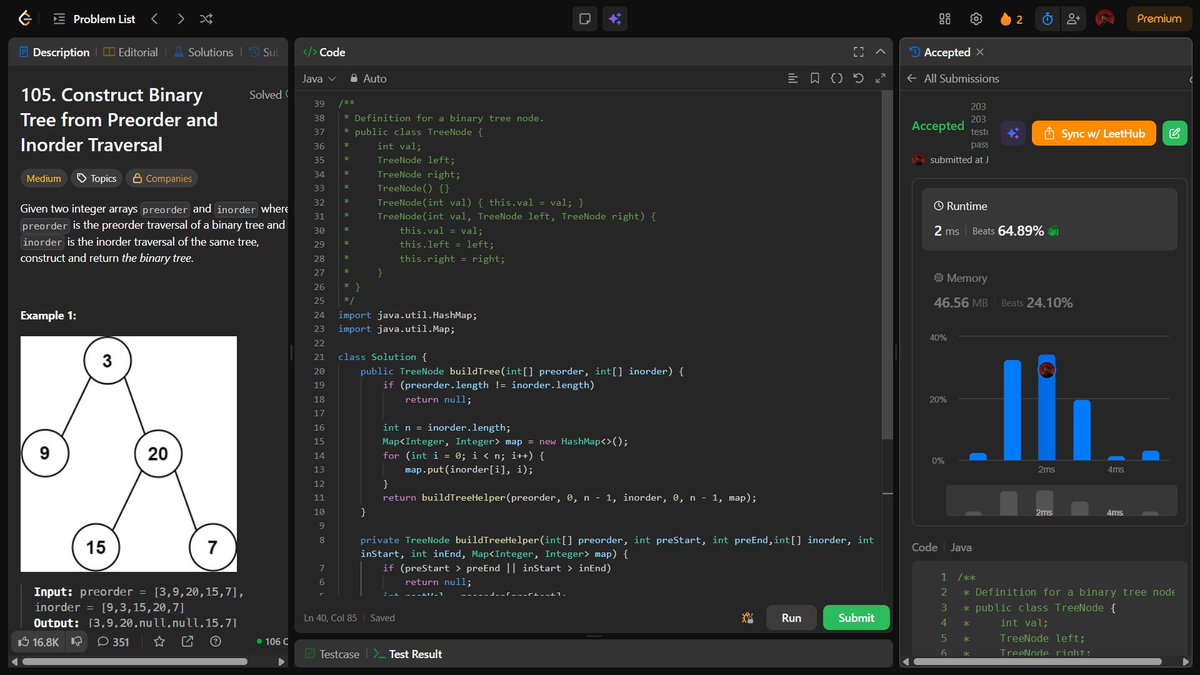
Task: Open the layout grid icon
Action: tap(945, 18)
